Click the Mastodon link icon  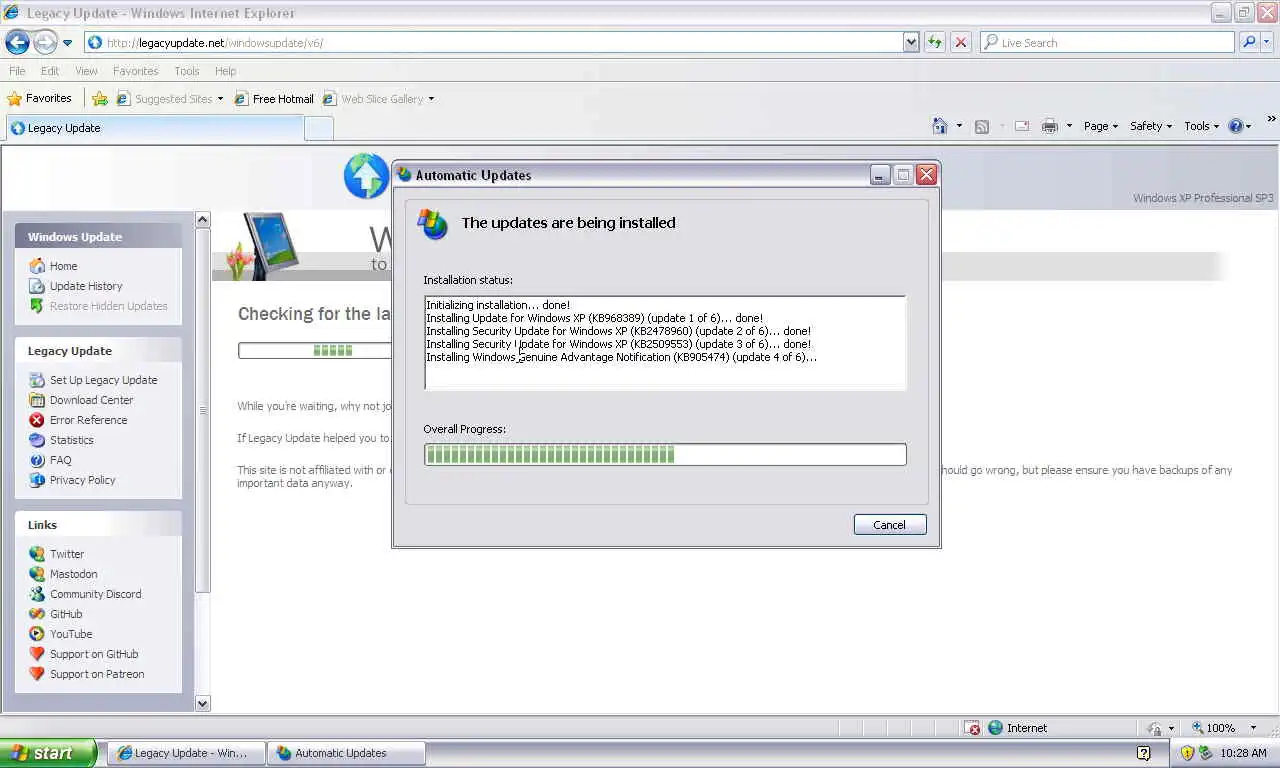37,574
